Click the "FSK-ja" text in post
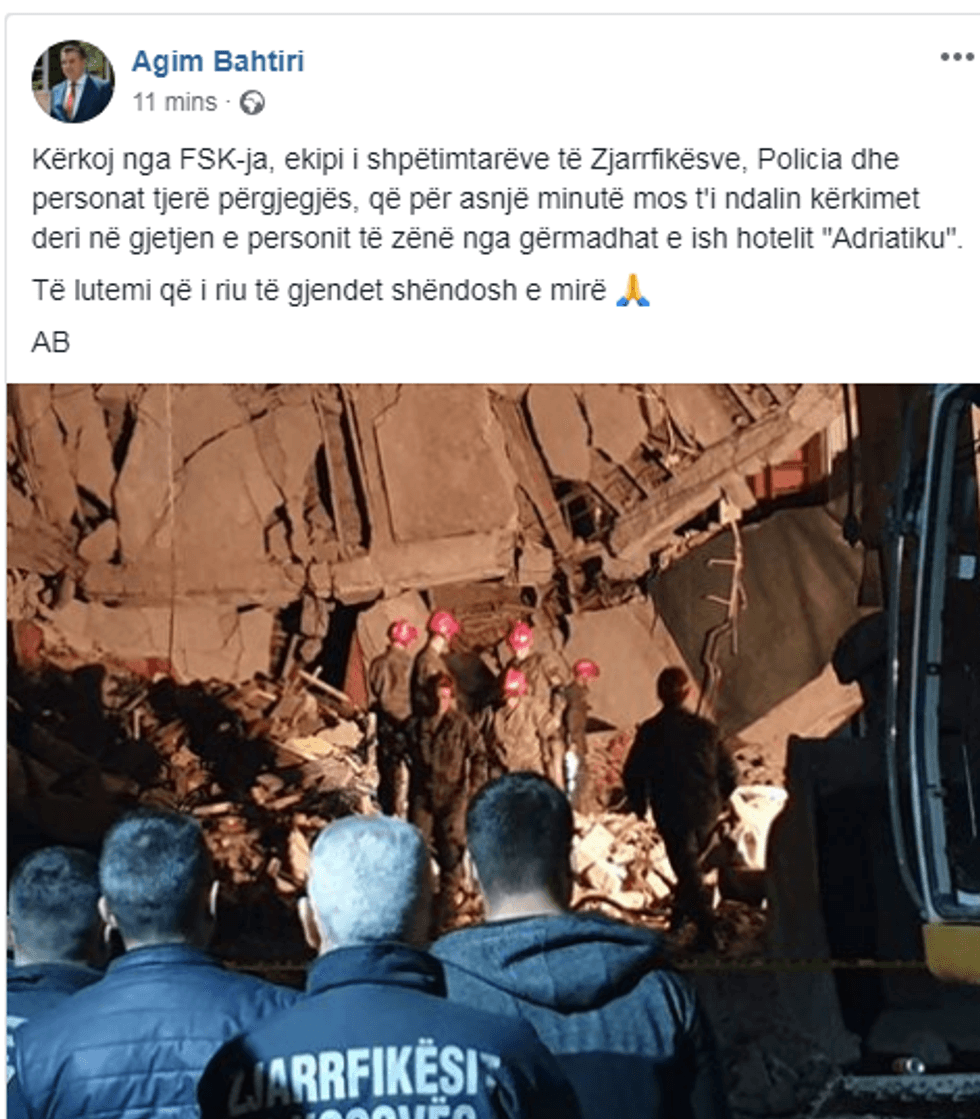 (x=223, y=158)
